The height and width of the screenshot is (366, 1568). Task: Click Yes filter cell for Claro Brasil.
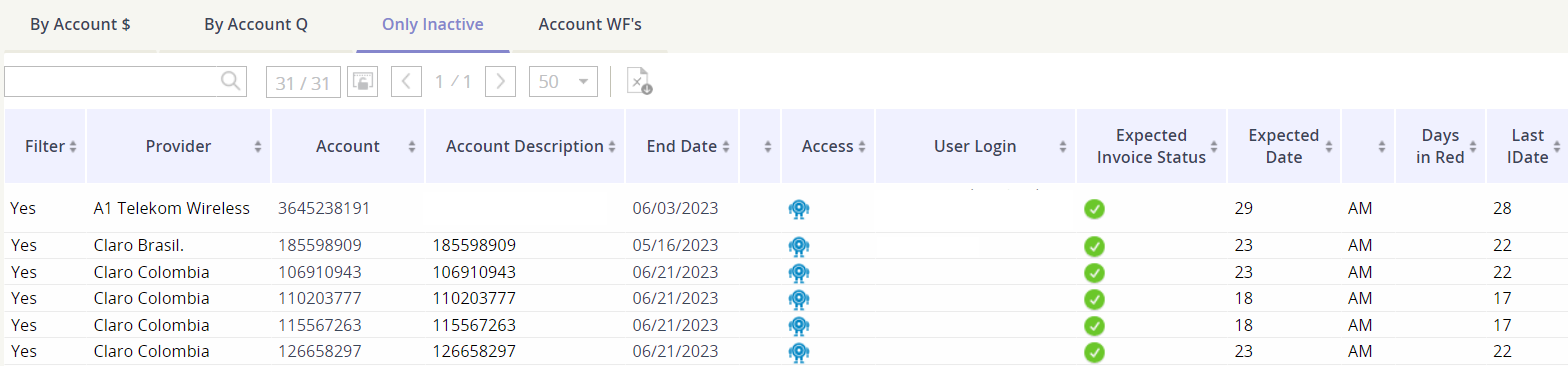click(x=23, y=245)
